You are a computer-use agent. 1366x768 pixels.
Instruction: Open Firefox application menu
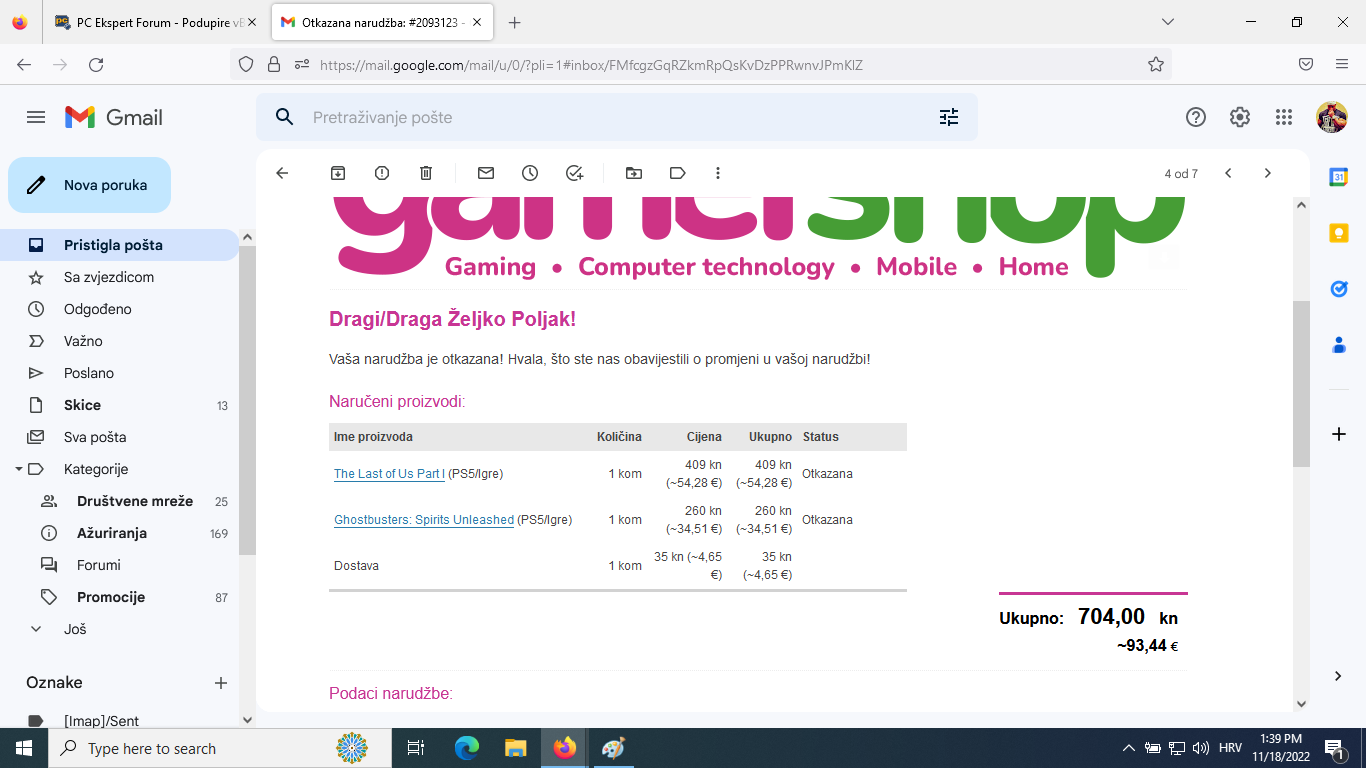1342,64
